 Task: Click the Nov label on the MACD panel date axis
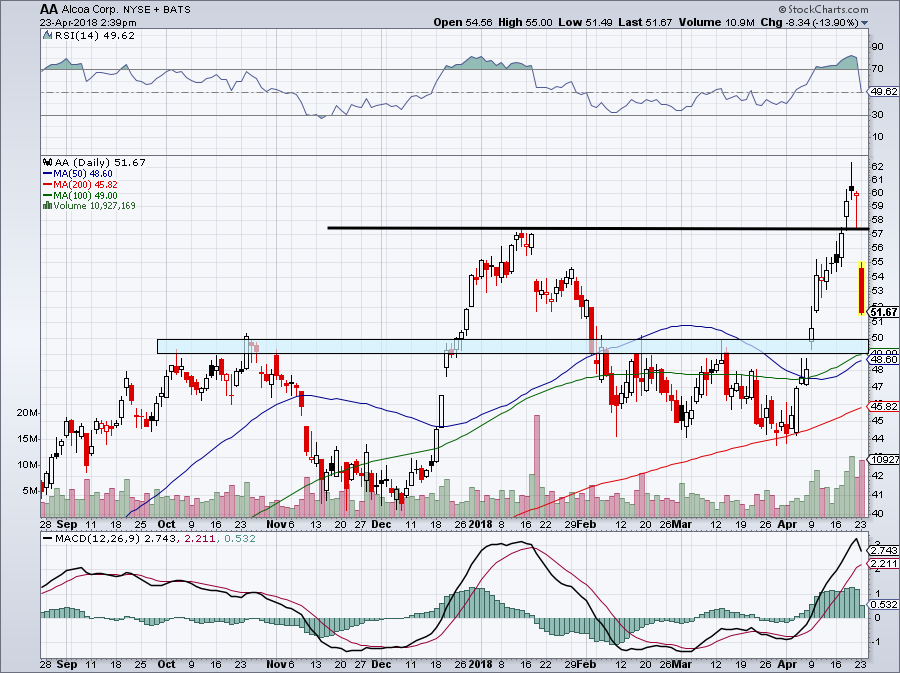coord(277,664)
